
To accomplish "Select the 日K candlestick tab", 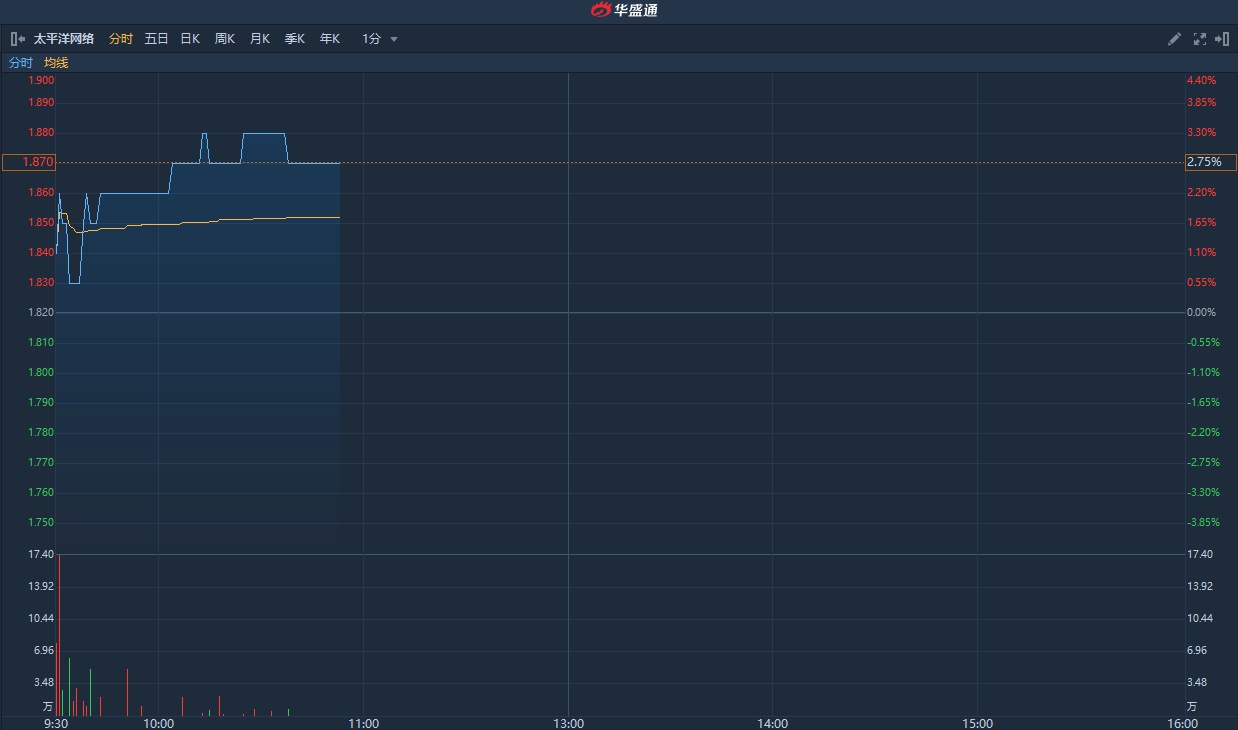I will click(190, 39).
